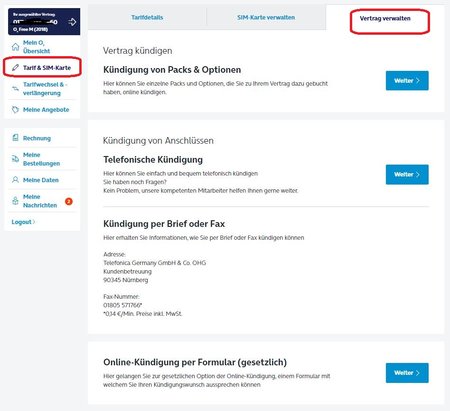Image resolution: width=450 pixels, height=411 pixels.
Task: Click Weiter for Online-Kündigung per Formular
Action: pyautogui.click(x=407, y=373)
